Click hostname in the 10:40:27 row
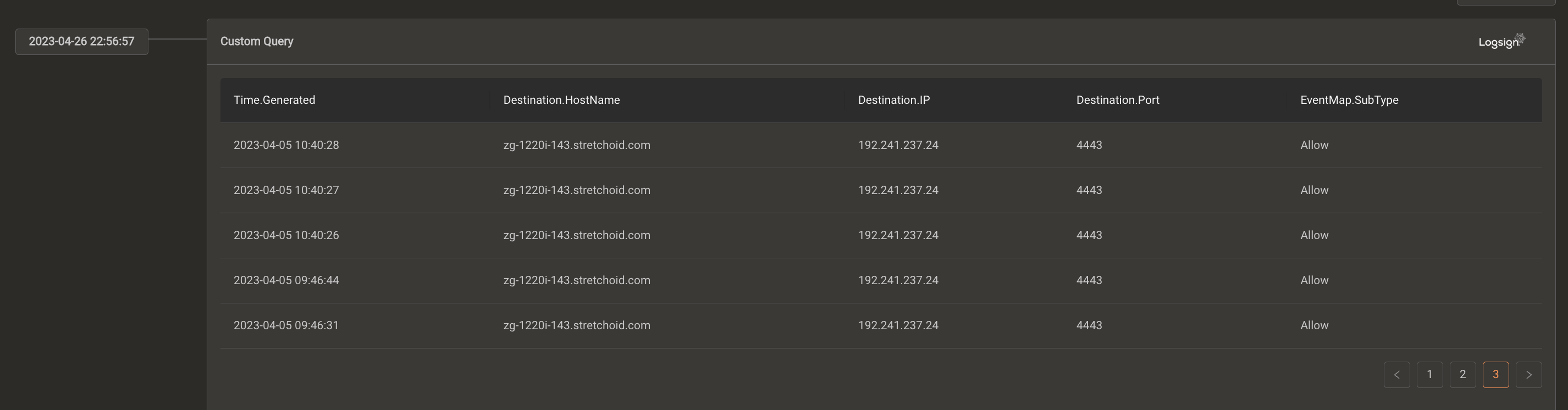This screenshot has width=1568, height=410. (x=576, y=190)
